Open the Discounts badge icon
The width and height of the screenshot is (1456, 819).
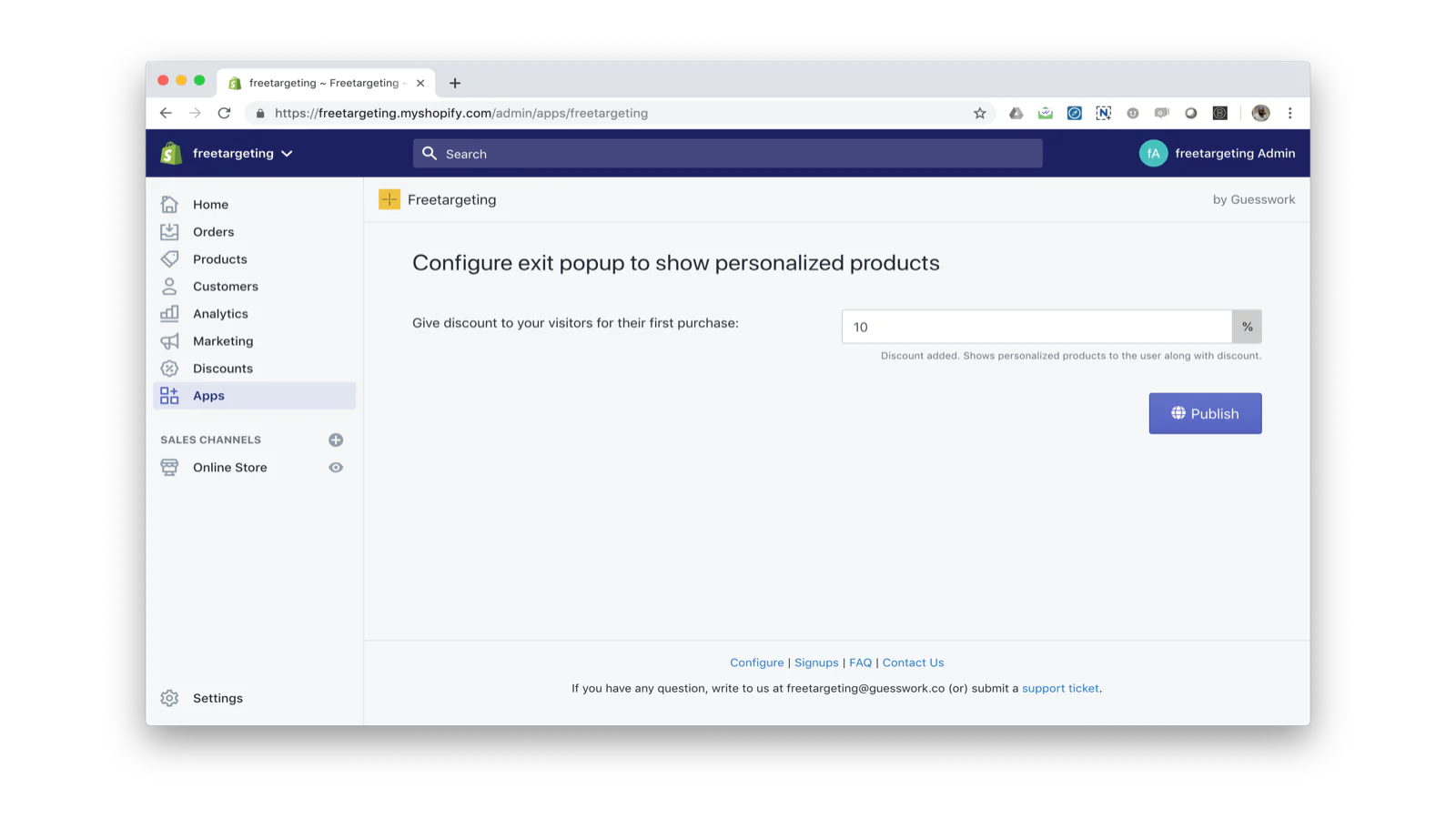pyautogui.click(x=169, y=368)
